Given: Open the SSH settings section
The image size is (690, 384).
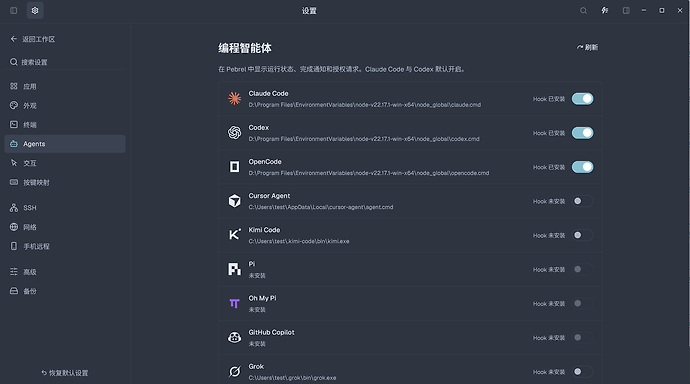Looking at the screenshot, I should click(x=65, y=208).
